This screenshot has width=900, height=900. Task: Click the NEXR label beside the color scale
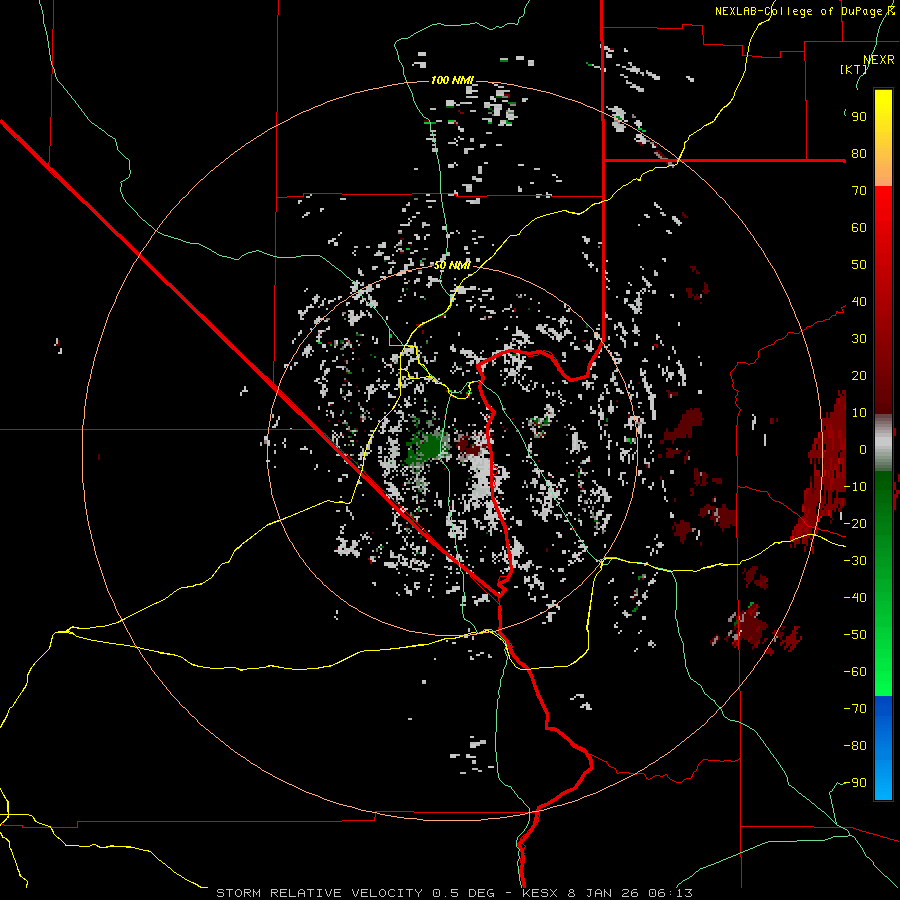tap(879, 60)
